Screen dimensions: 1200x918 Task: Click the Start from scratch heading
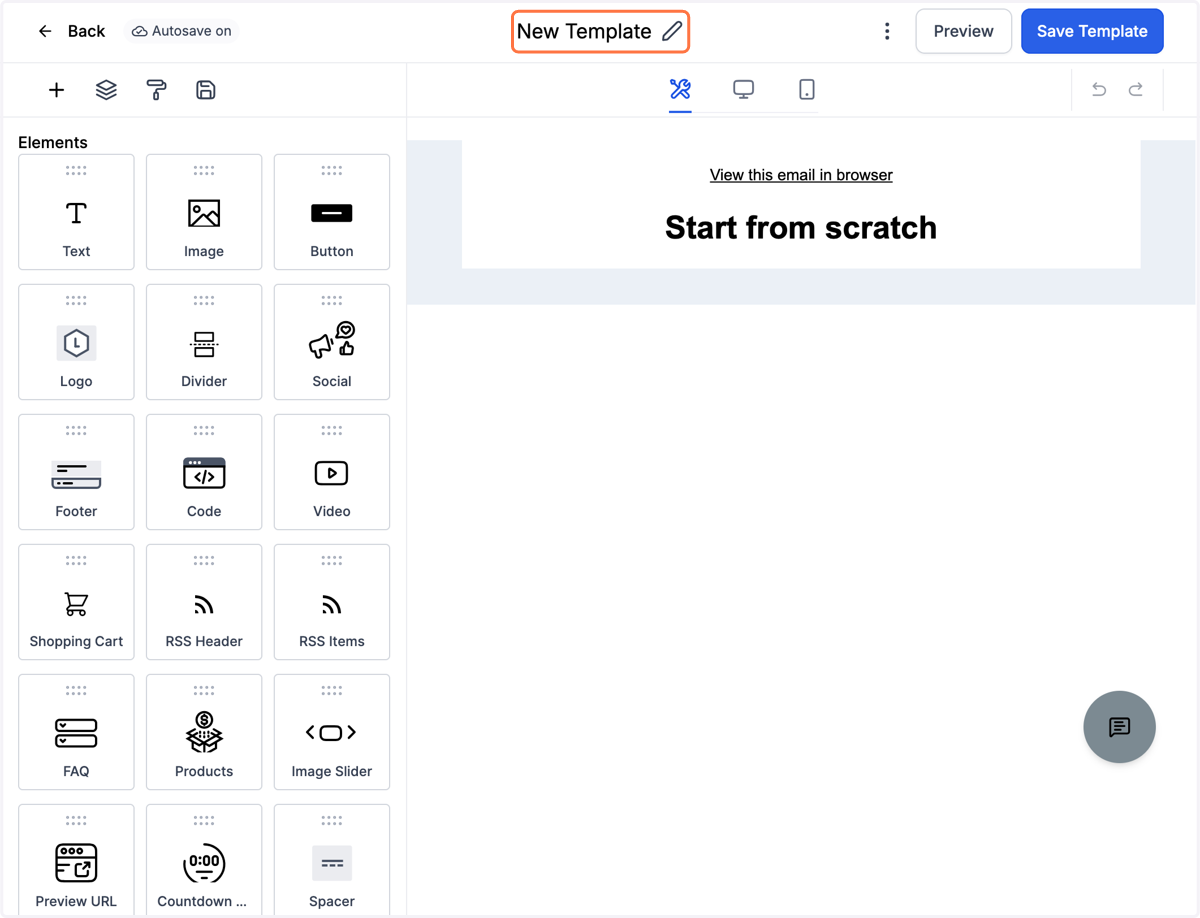pos(801,228)
